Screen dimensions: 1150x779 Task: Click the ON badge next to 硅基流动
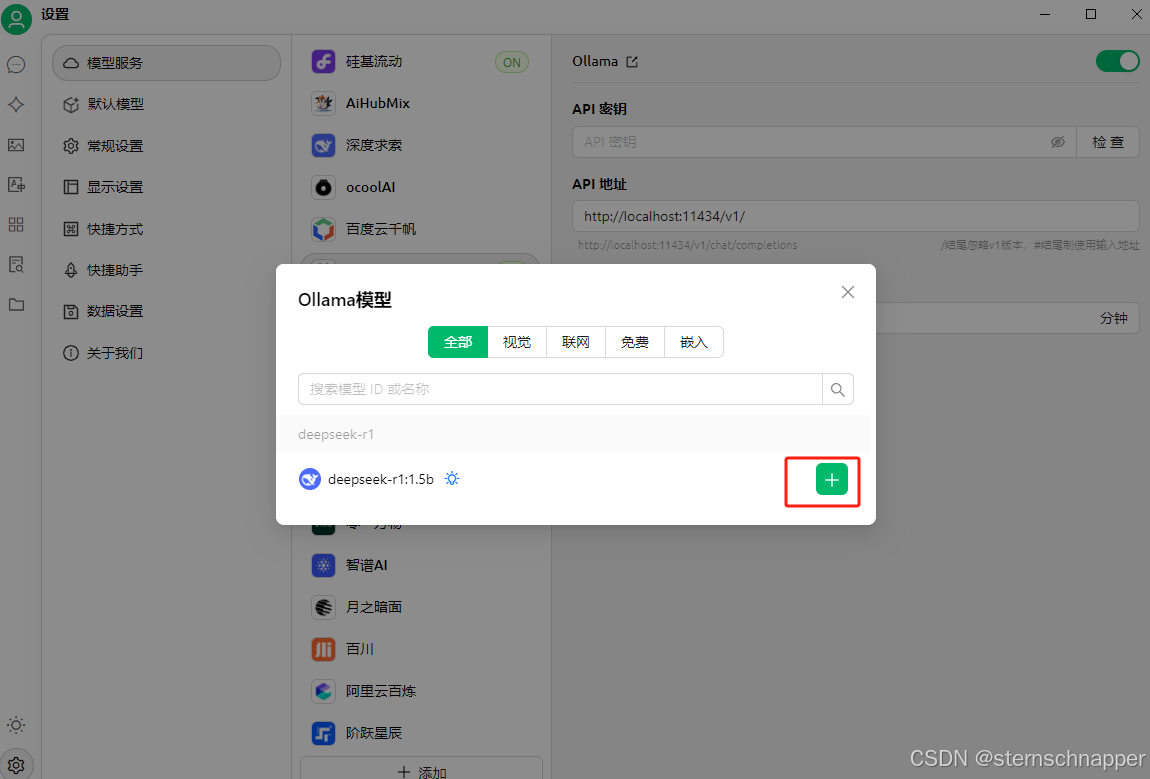tap(512, 62)
